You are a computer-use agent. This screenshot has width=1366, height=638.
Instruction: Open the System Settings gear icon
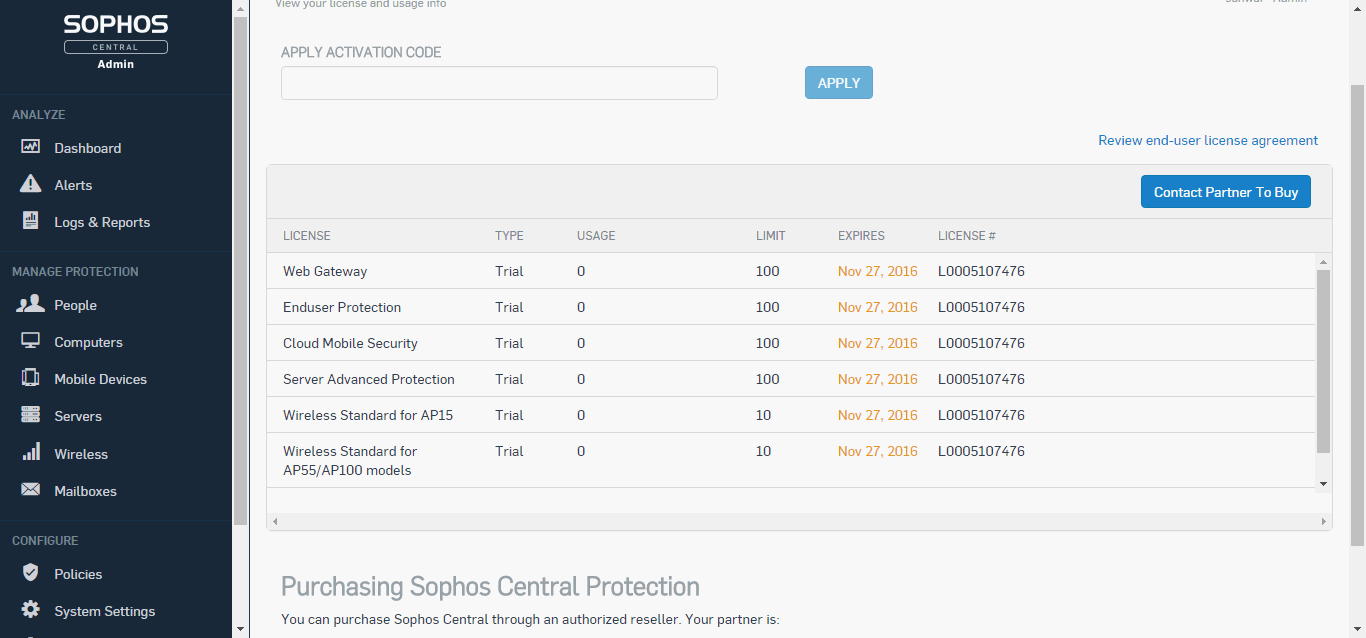30,610
